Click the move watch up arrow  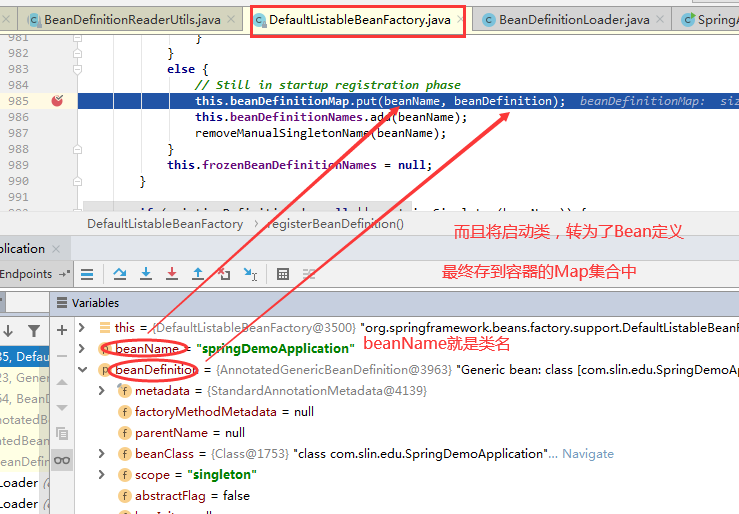pos(62,382)
